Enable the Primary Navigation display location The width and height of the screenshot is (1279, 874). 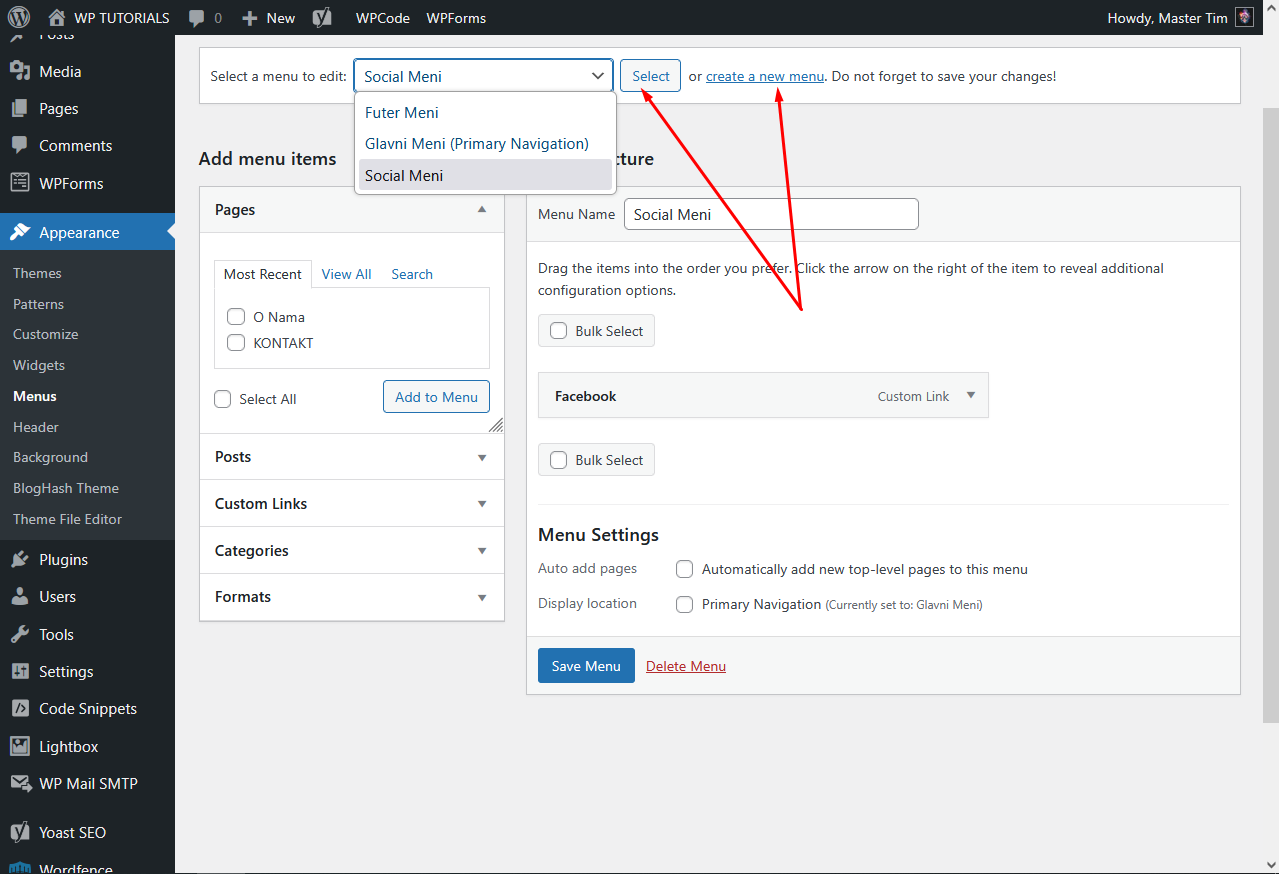click(685, 605)
